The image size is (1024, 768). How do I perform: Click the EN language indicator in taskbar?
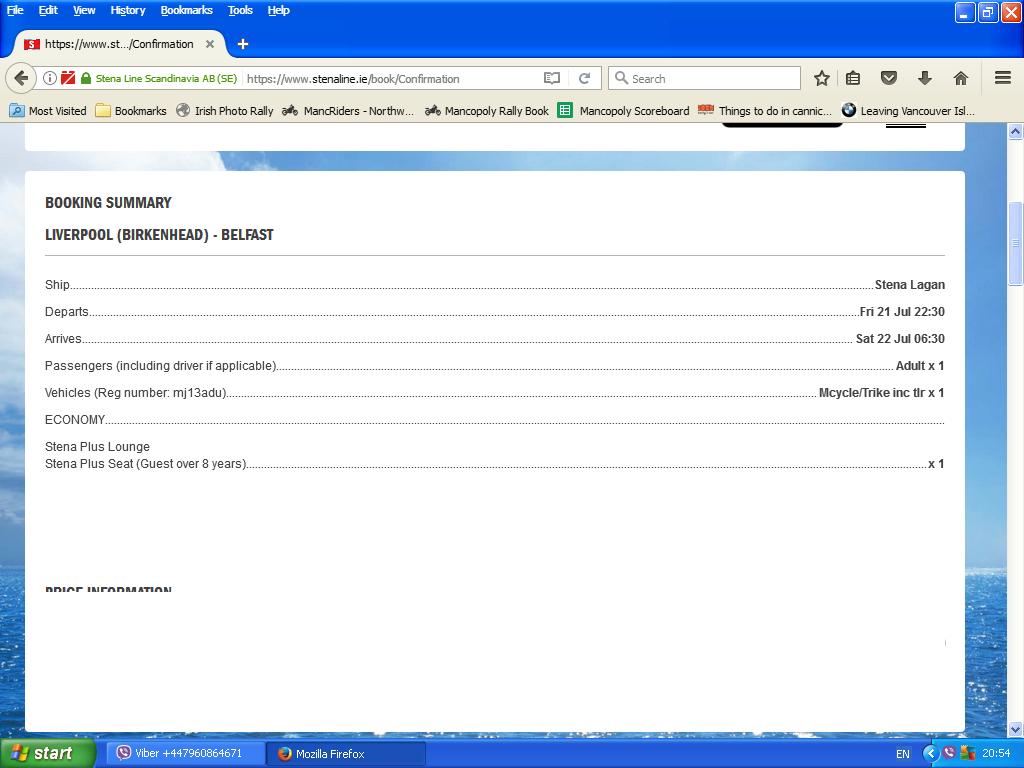click(x=903, y=754)
